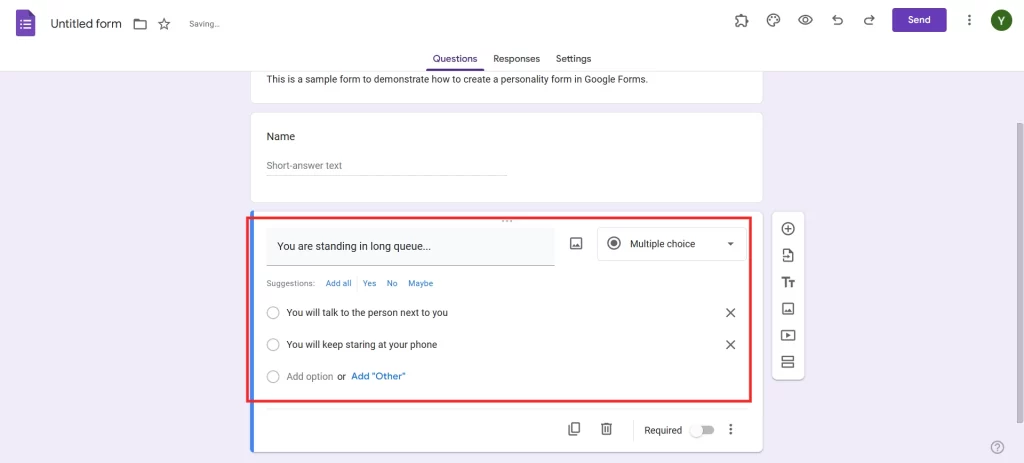Image resolution: width=1024 pixels, height=463 pixels.
Task: Select radio for 'You will keep staring at your phone'
Action: [273, 345]
